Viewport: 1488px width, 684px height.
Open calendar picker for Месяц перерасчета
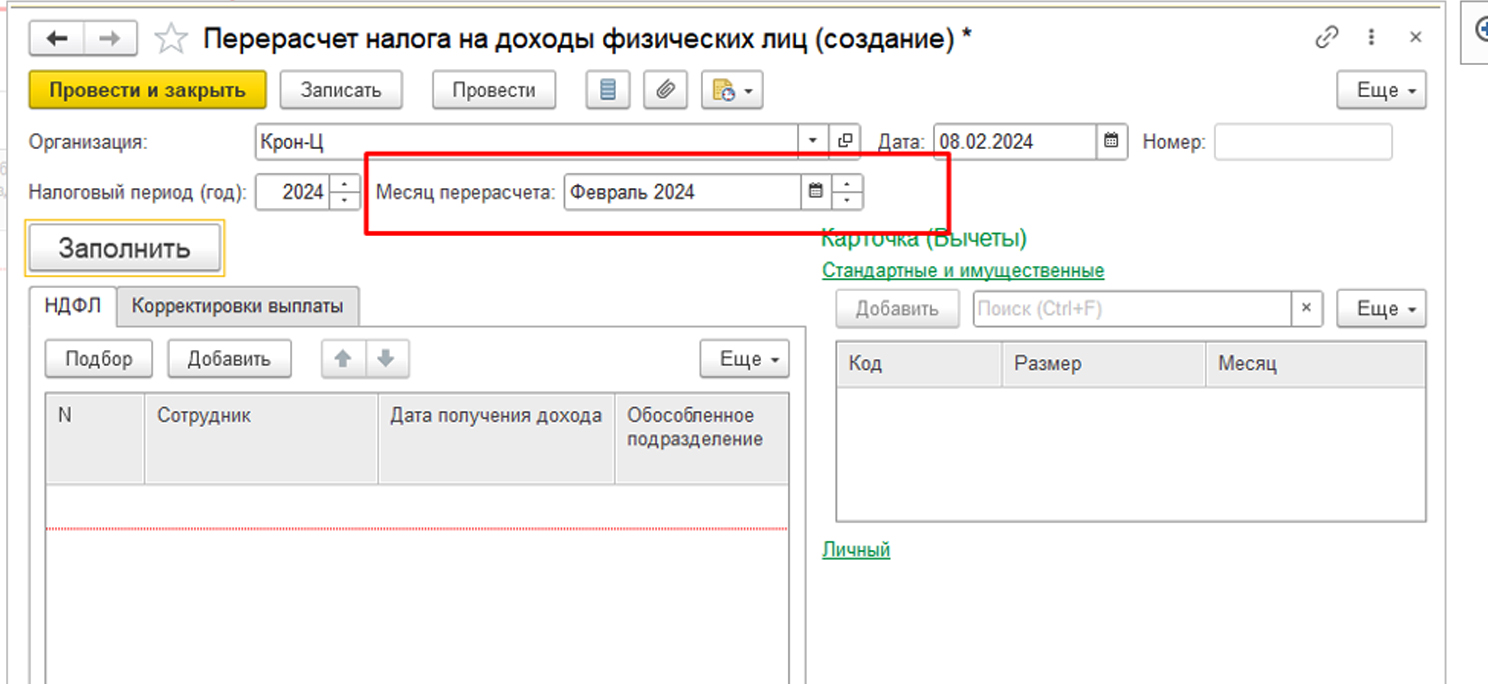coord(816,191)
